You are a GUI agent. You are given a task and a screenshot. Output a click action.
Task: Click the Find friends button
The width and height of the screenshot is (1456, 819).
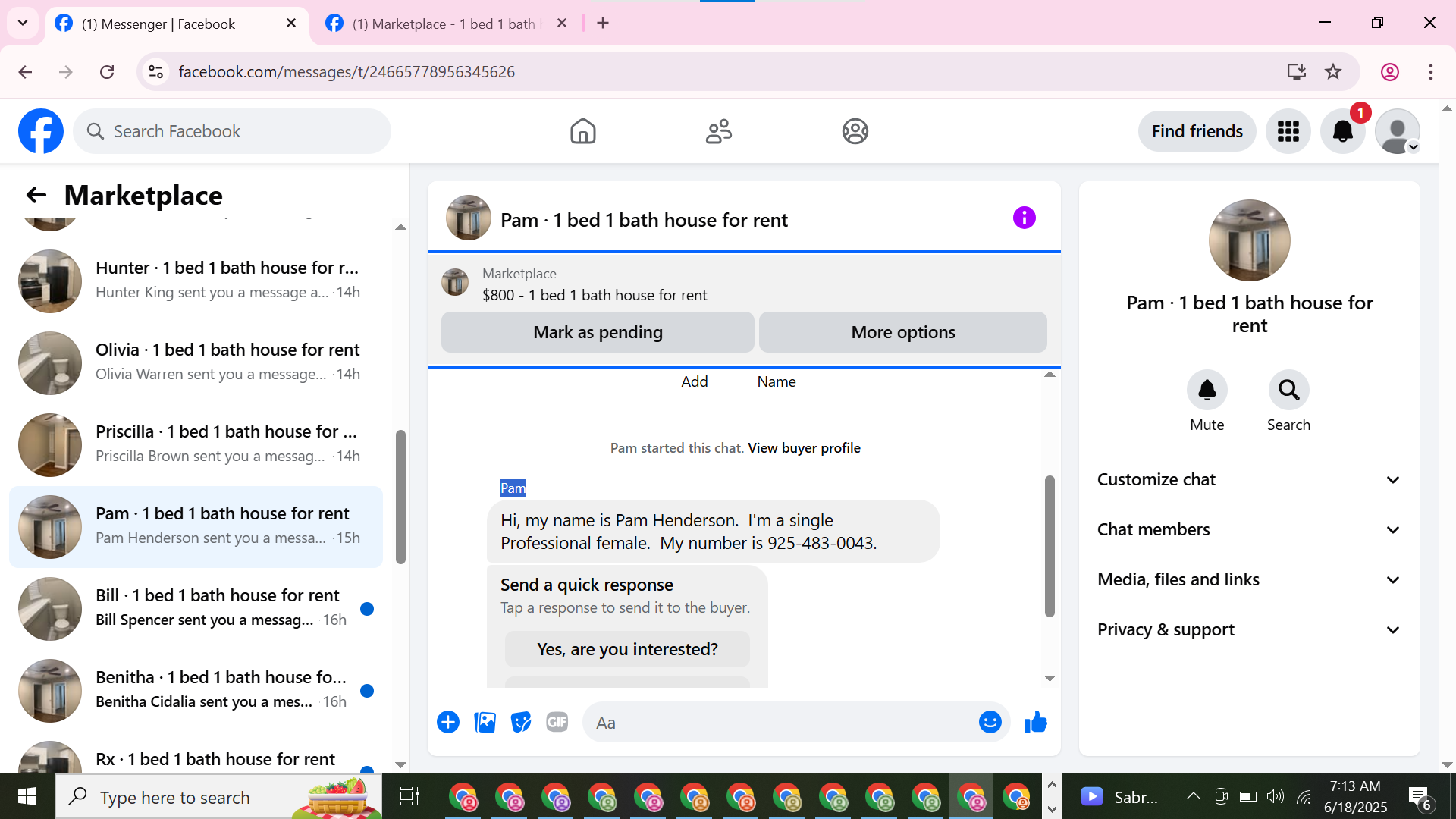point(1197,131)
